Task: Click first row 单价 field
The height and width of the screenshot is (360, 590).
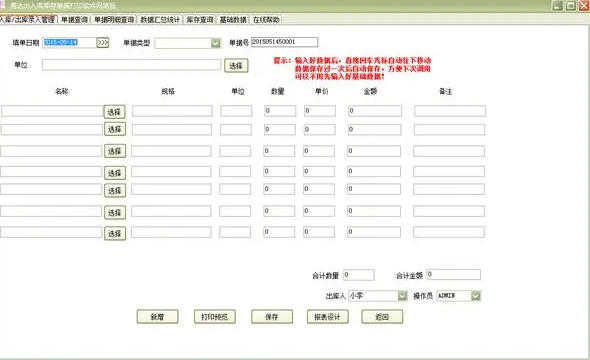Action: pos(319,111)
